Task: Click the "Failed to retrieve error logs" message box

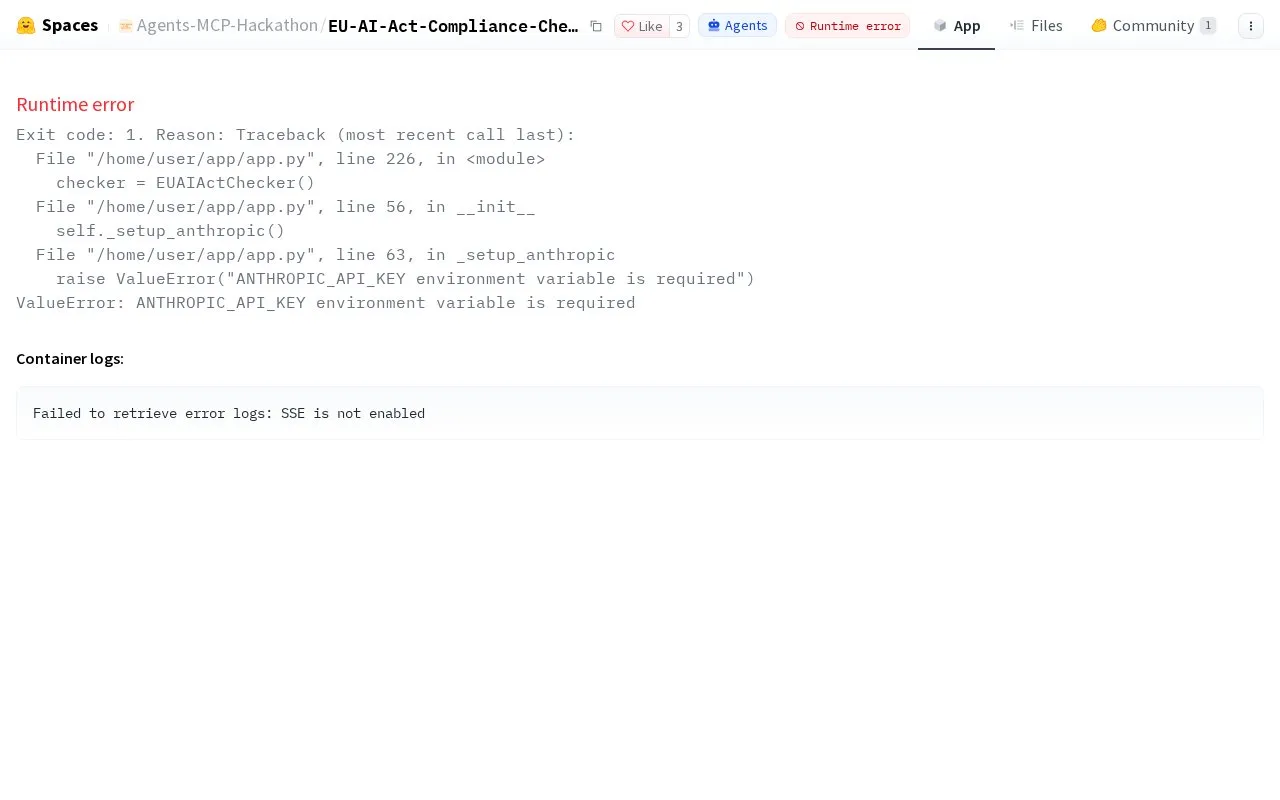Action: 640,413
